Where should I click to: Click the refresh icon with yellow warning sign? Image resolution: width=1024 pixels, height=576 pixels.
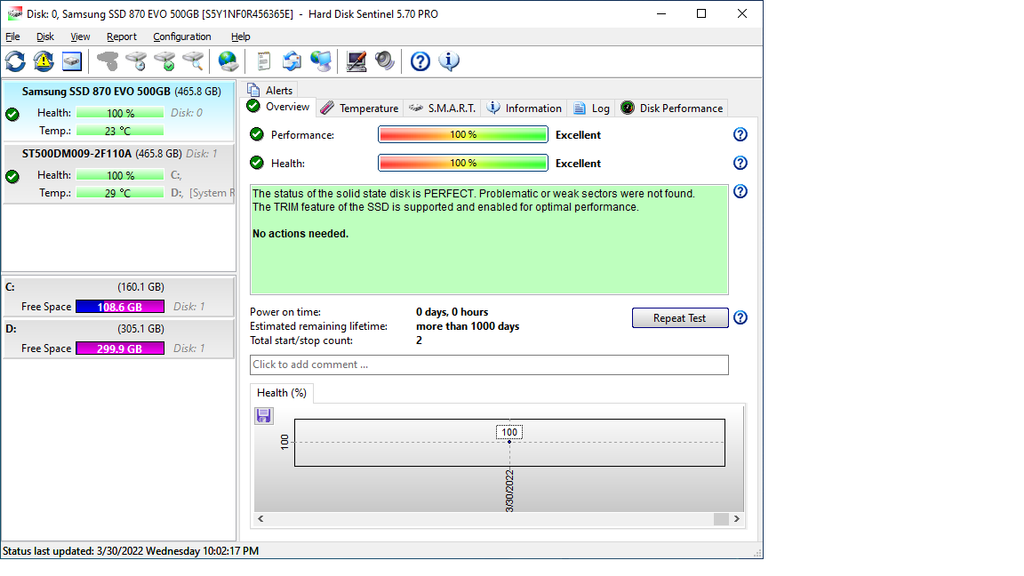coord(44,61)
